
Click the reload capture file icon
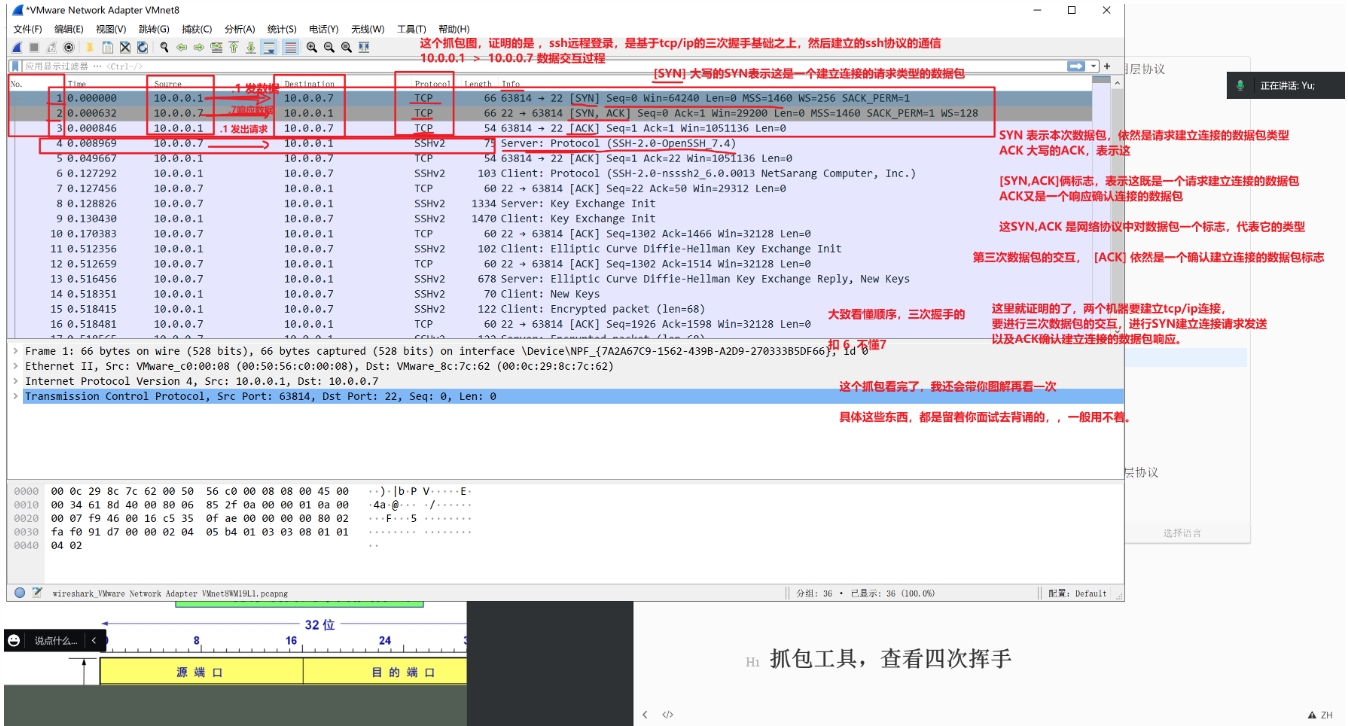143,47
